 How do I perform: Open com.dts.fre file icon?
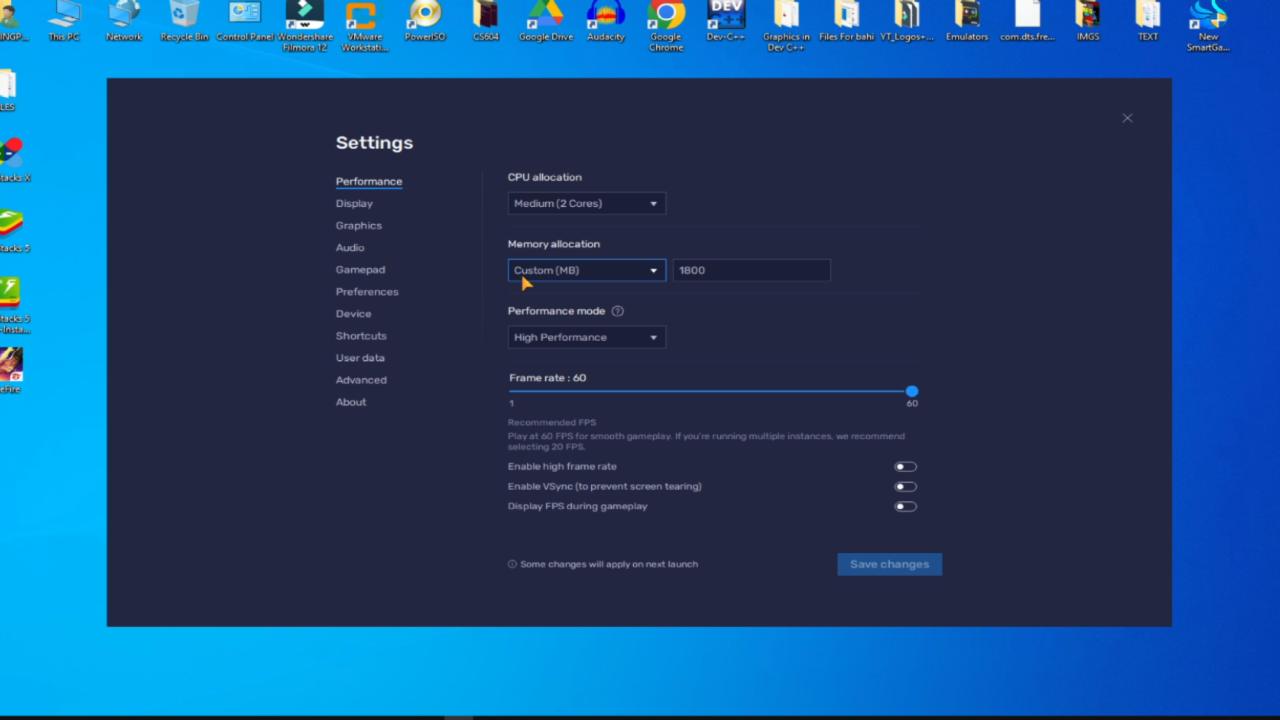click(x=1027, y=20)
